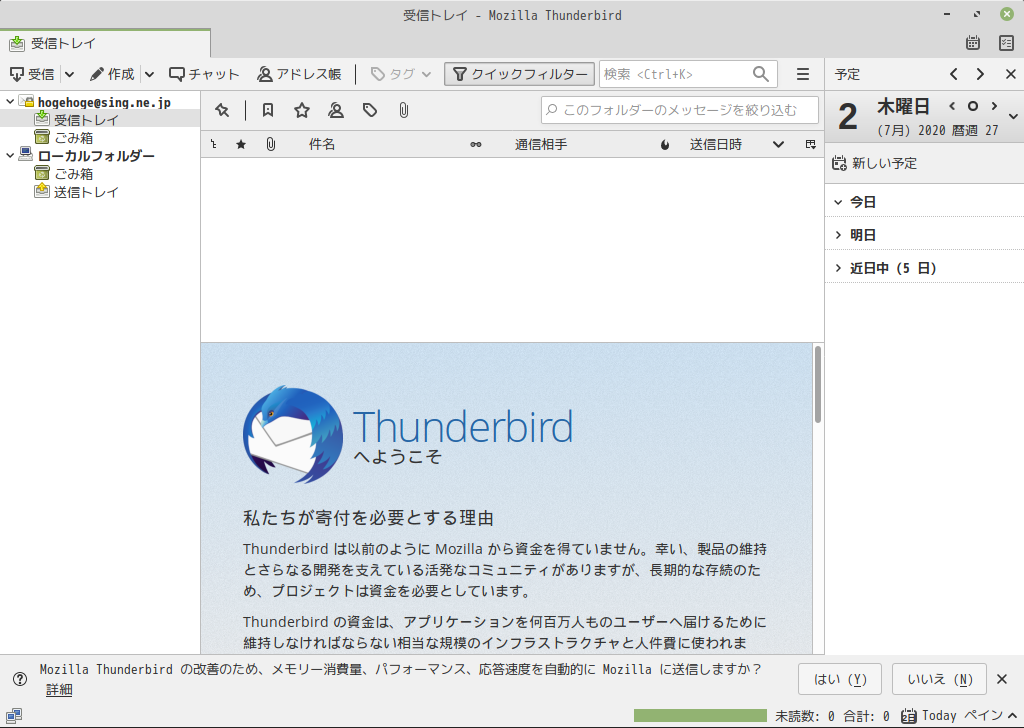Click 作成 to compose a message
This screenshot has width=1024, height=728.
click(x=112, y=74)
